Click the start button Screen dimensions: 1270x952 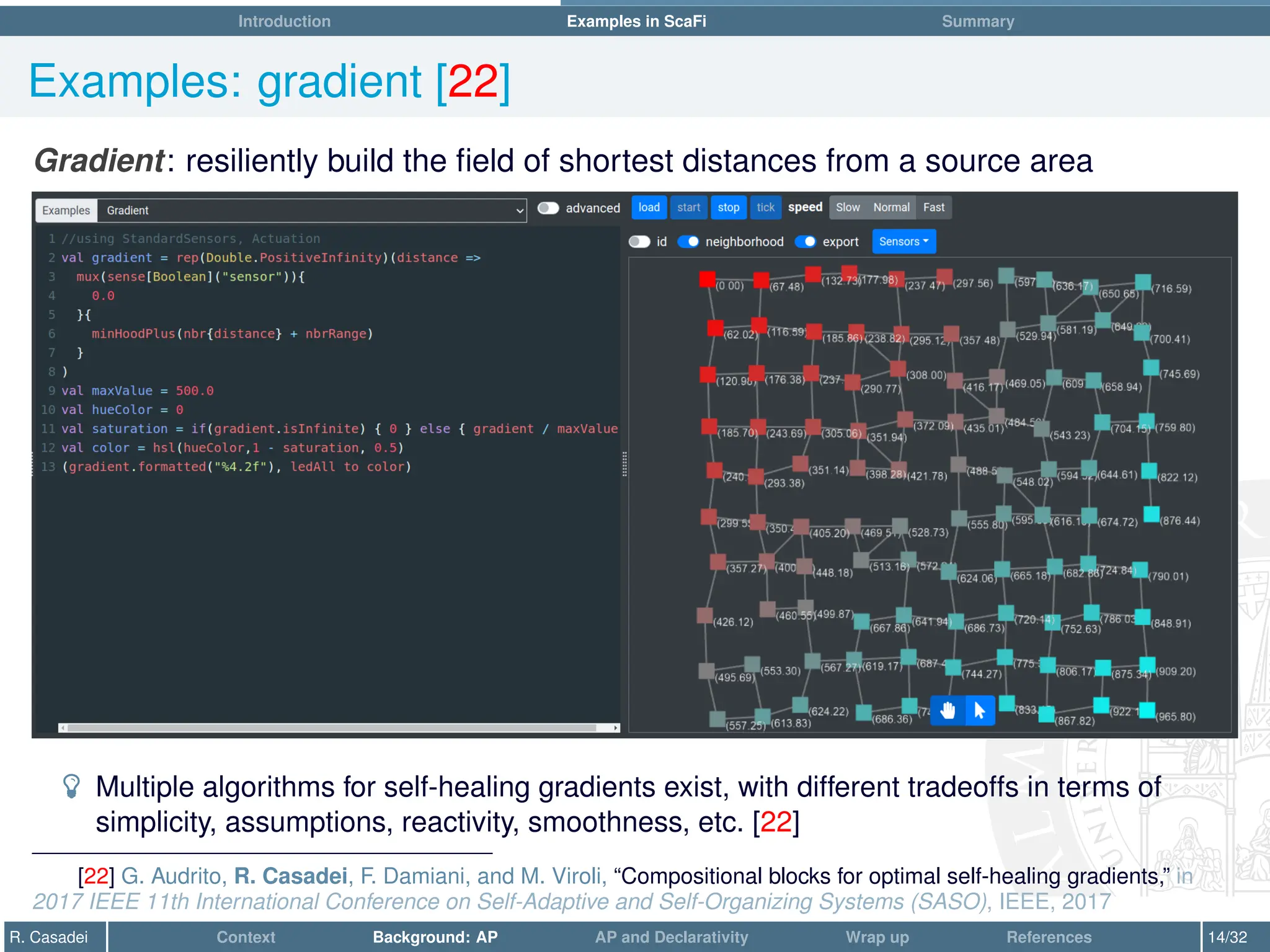(x=688, y=208)
